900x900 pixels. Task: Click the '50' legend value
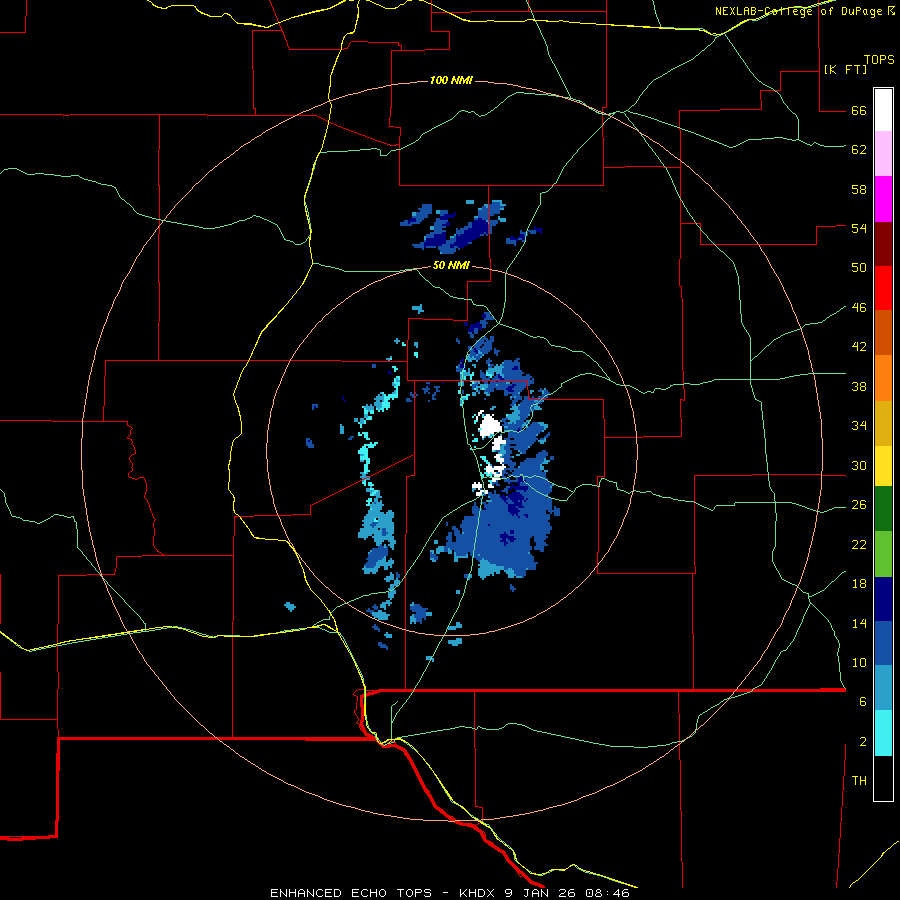(x=859, y=267)
